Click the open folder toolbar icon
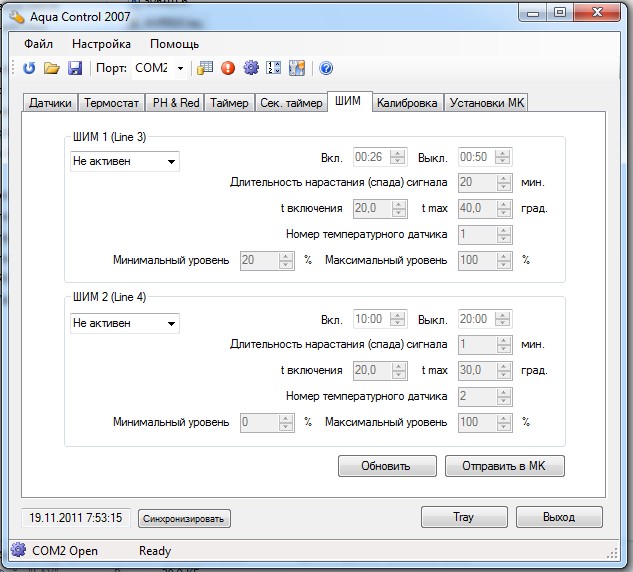The image size is (633, 572). (52, 68)
